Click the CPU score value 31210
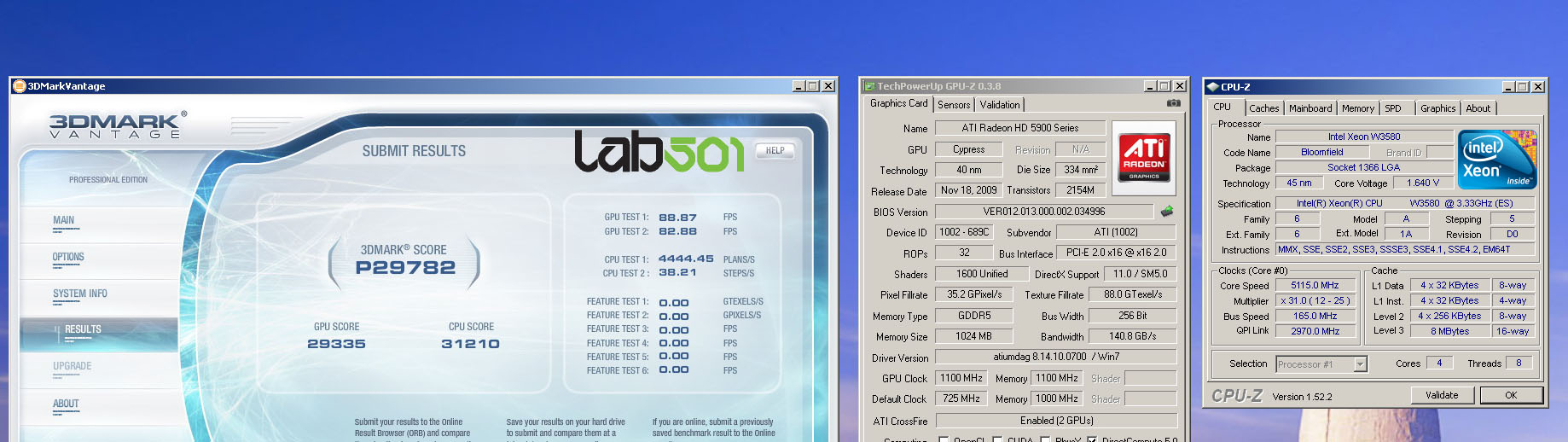This screenshot has width=1568, height=442. pos(470,344)
